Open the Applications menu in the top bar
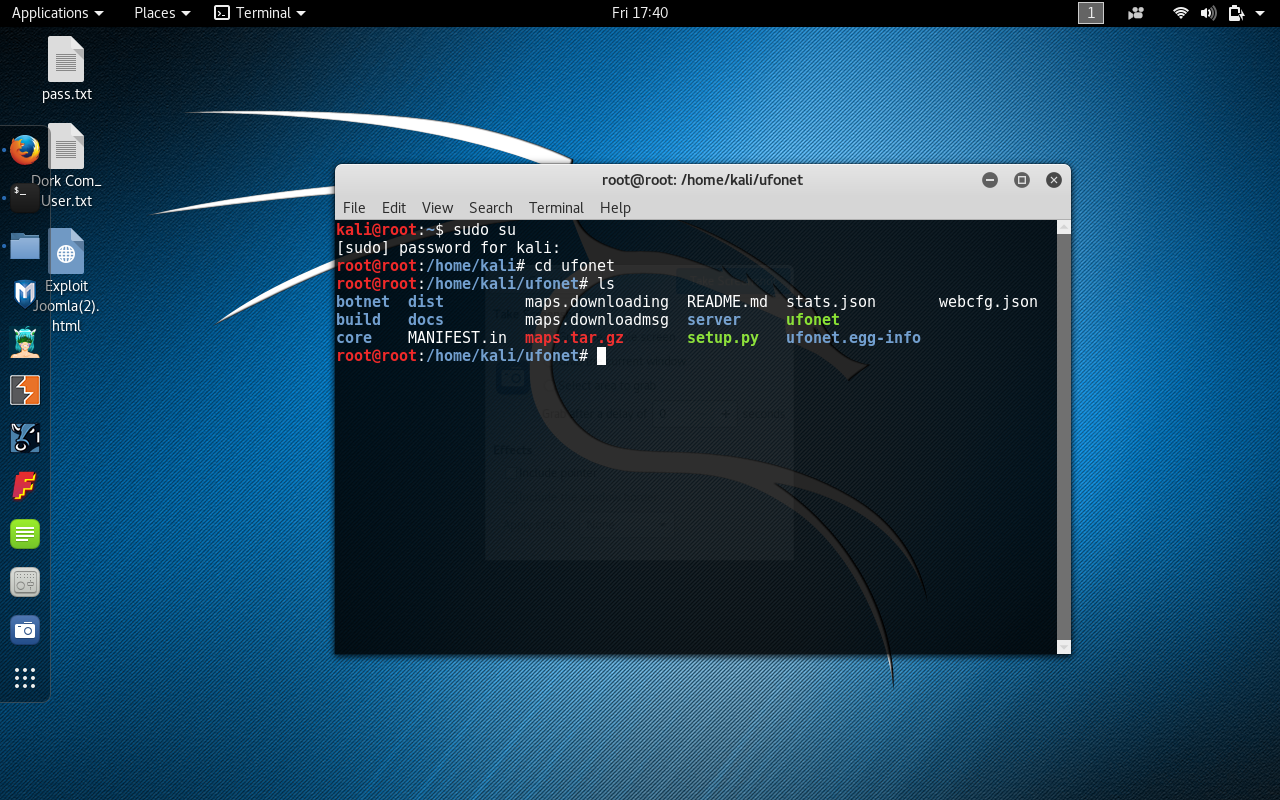This screenshot has width=1280, height=800. click(x=57, y=13)
